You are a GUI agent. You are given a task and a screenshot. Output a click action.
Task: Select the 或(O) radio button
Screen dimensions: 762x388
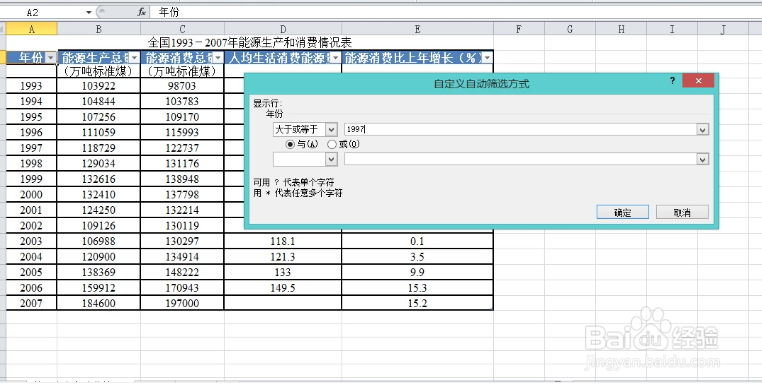[332, 144]
